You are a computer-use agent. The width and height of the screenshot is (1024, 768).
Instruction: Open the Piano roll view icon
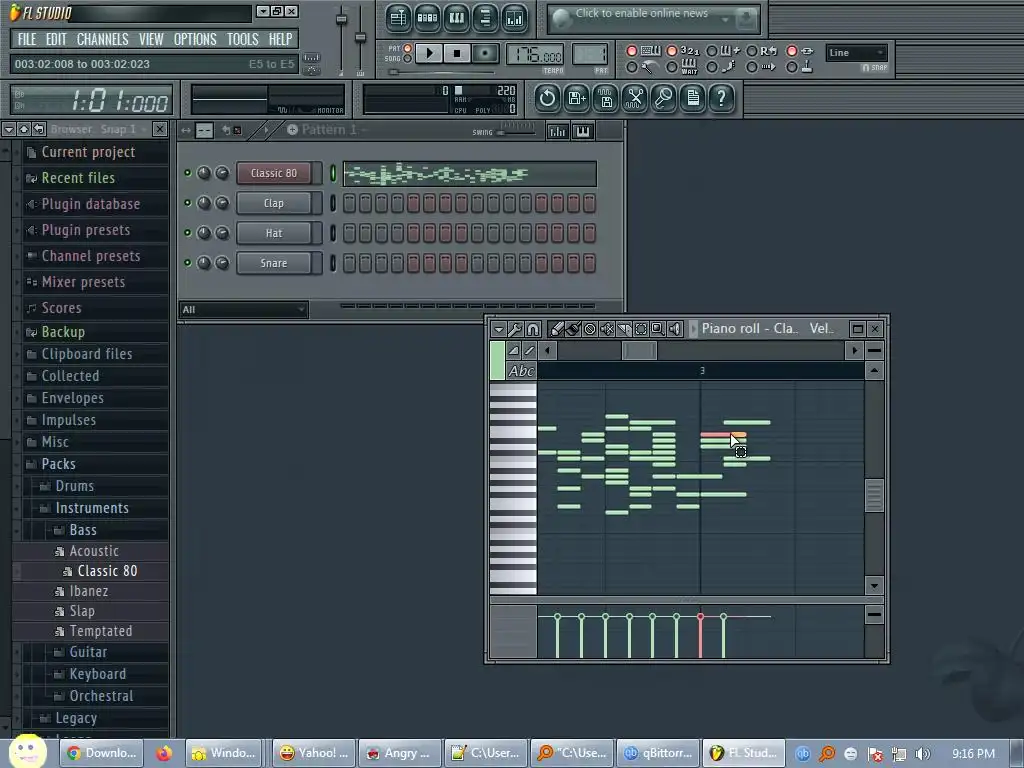[456, 18]
